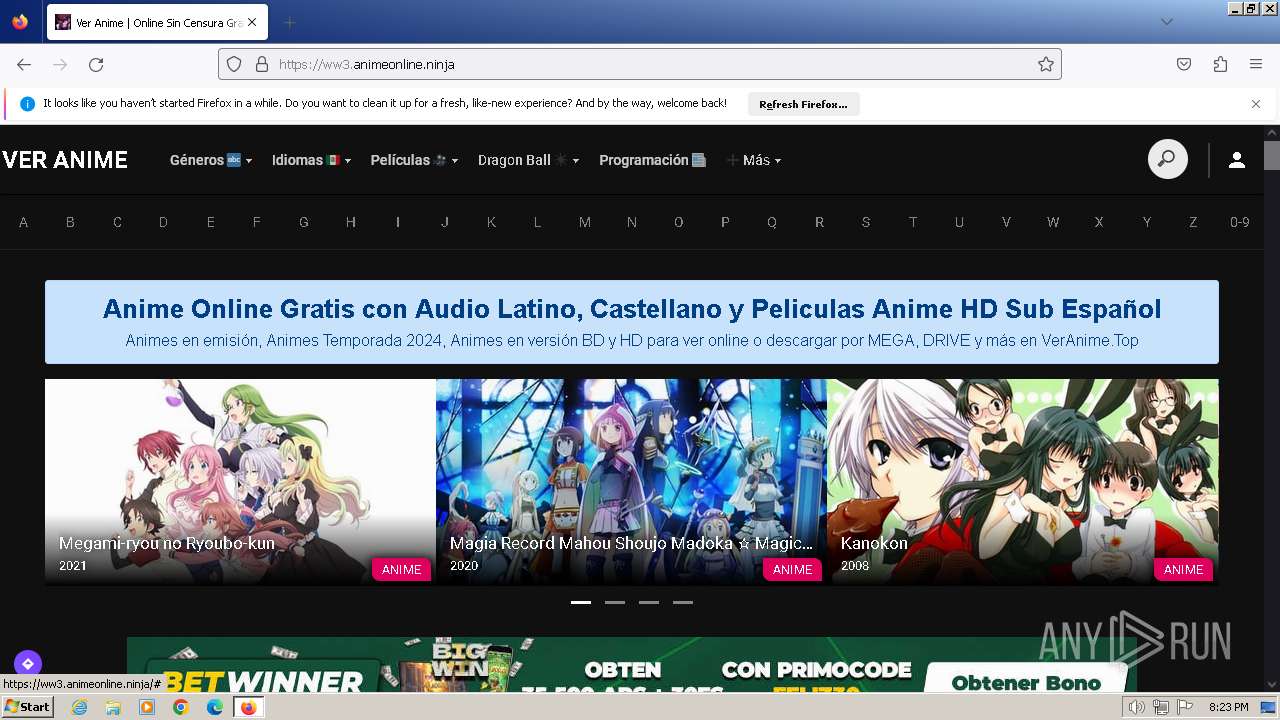Click the VER ANIME site logo
The height and width of the screenshot is (720, 1280).
pos(65,160)
